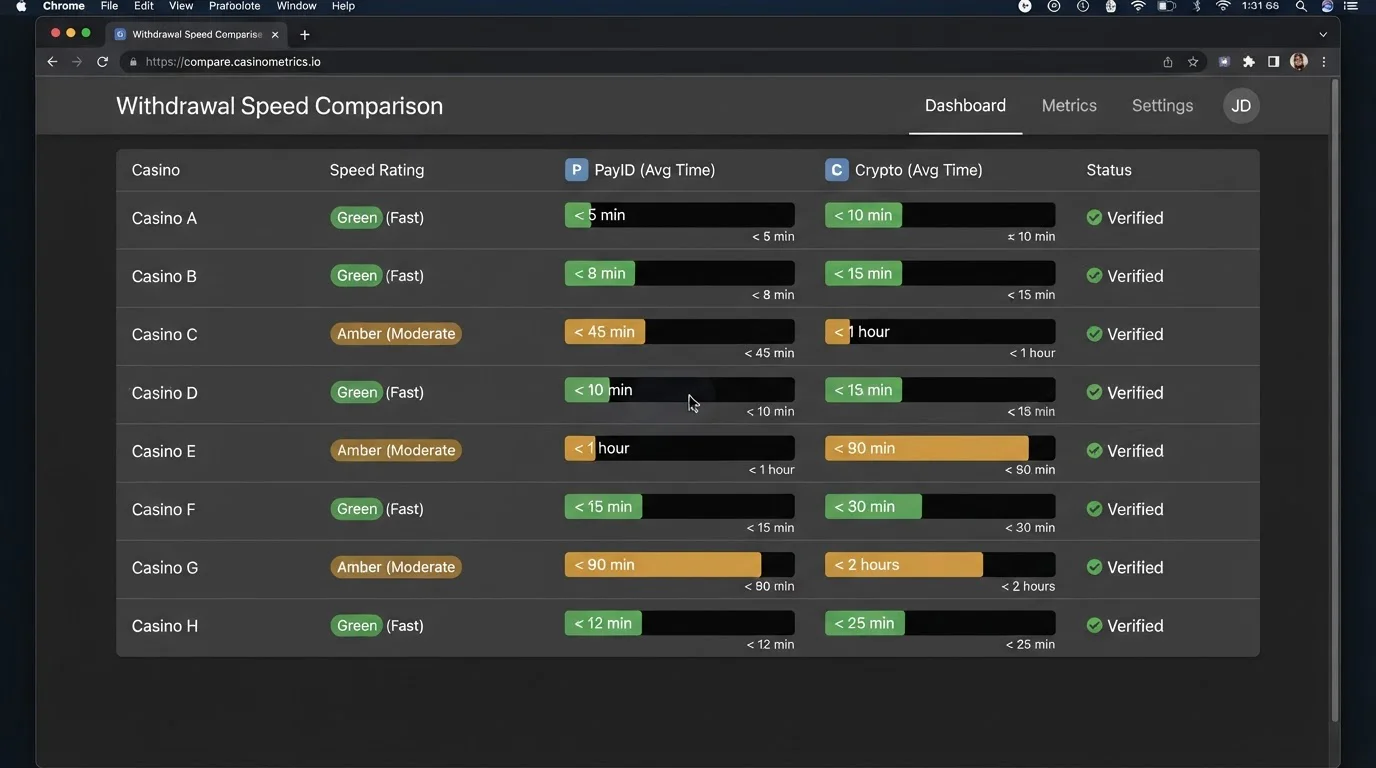Click the Speed Rating column header

(x=377, y=170)
